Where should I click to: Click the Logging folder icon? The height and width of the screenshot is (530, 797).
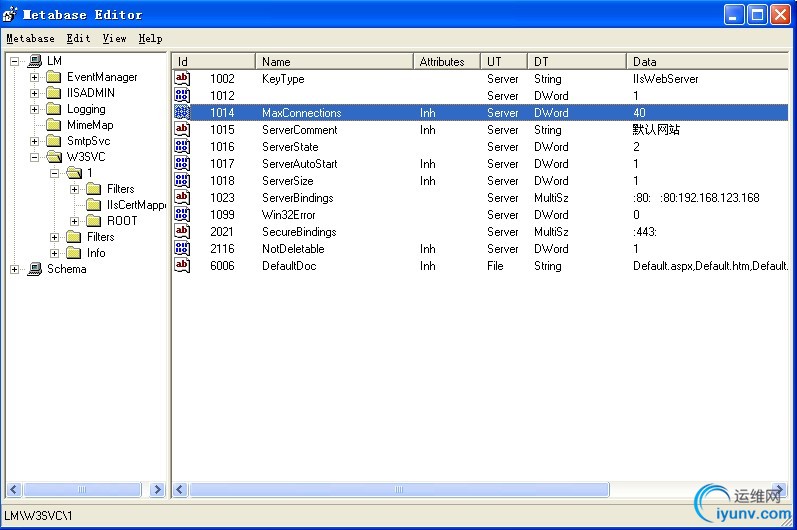tap(54, 109)
